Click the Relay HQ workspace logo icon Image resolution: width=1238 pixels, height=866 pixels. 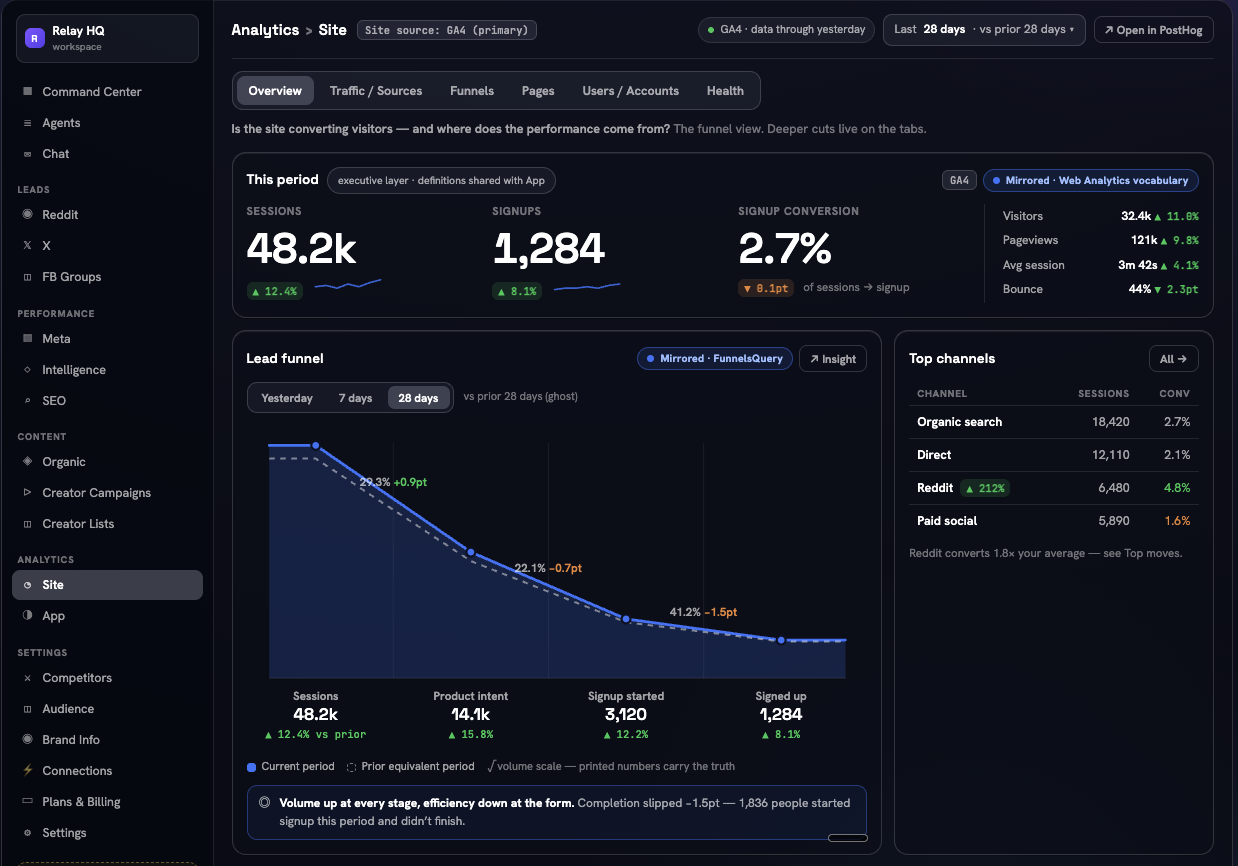click(35, 39)
